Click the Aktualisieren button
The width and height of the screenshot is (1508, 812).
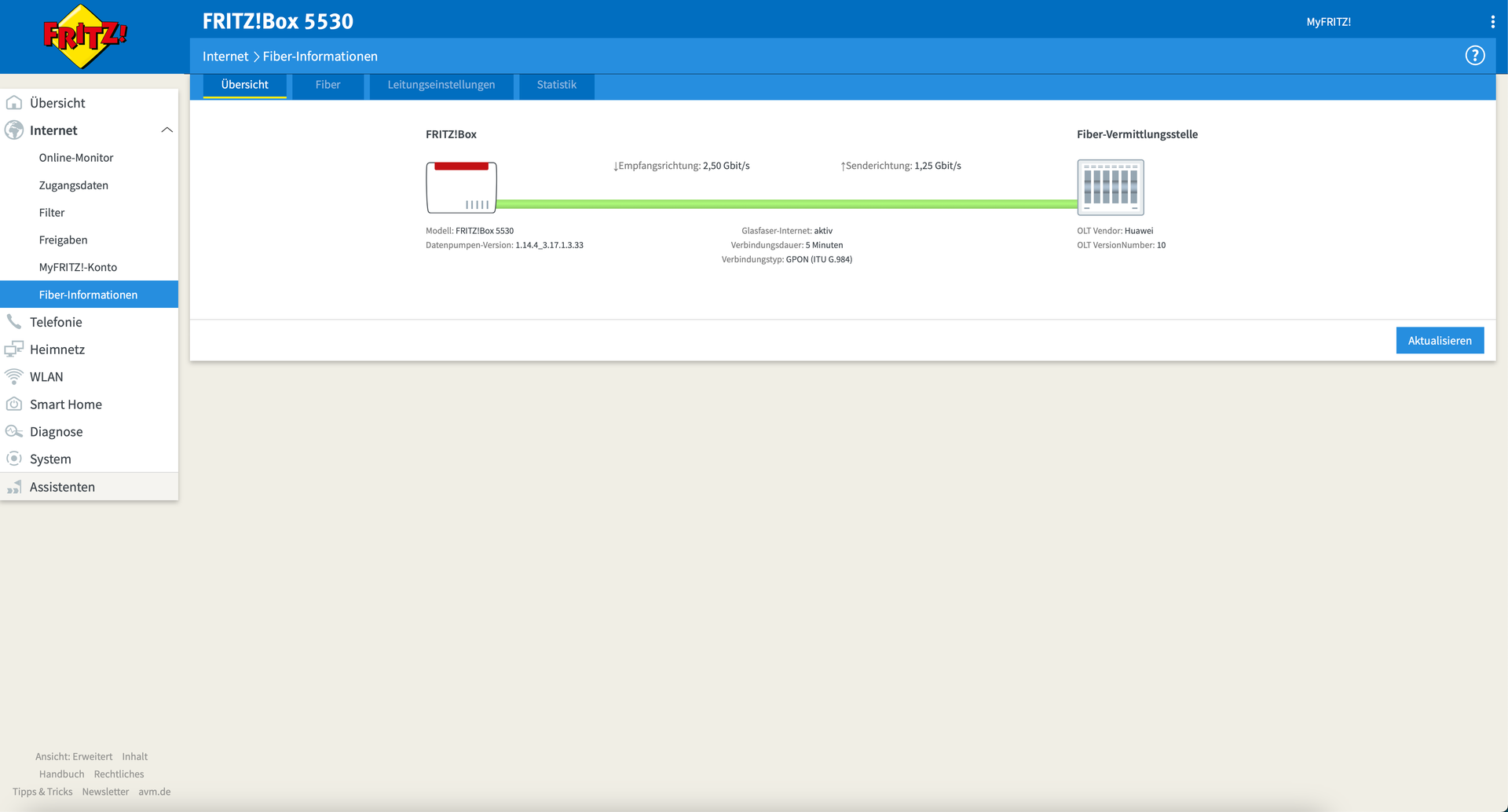pos(1440,341)
